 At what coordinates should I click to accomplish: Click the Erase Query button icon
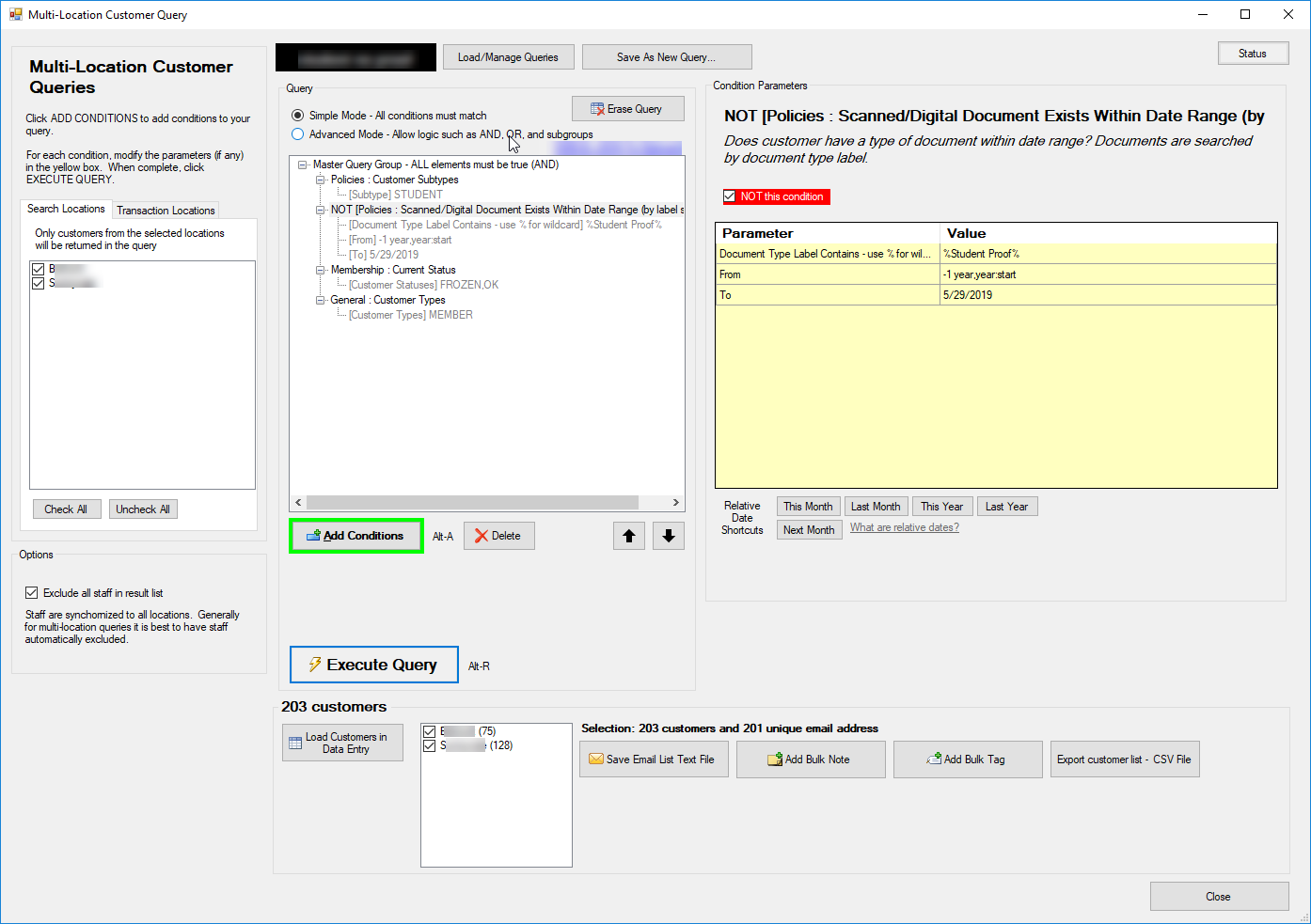(597, 109)
